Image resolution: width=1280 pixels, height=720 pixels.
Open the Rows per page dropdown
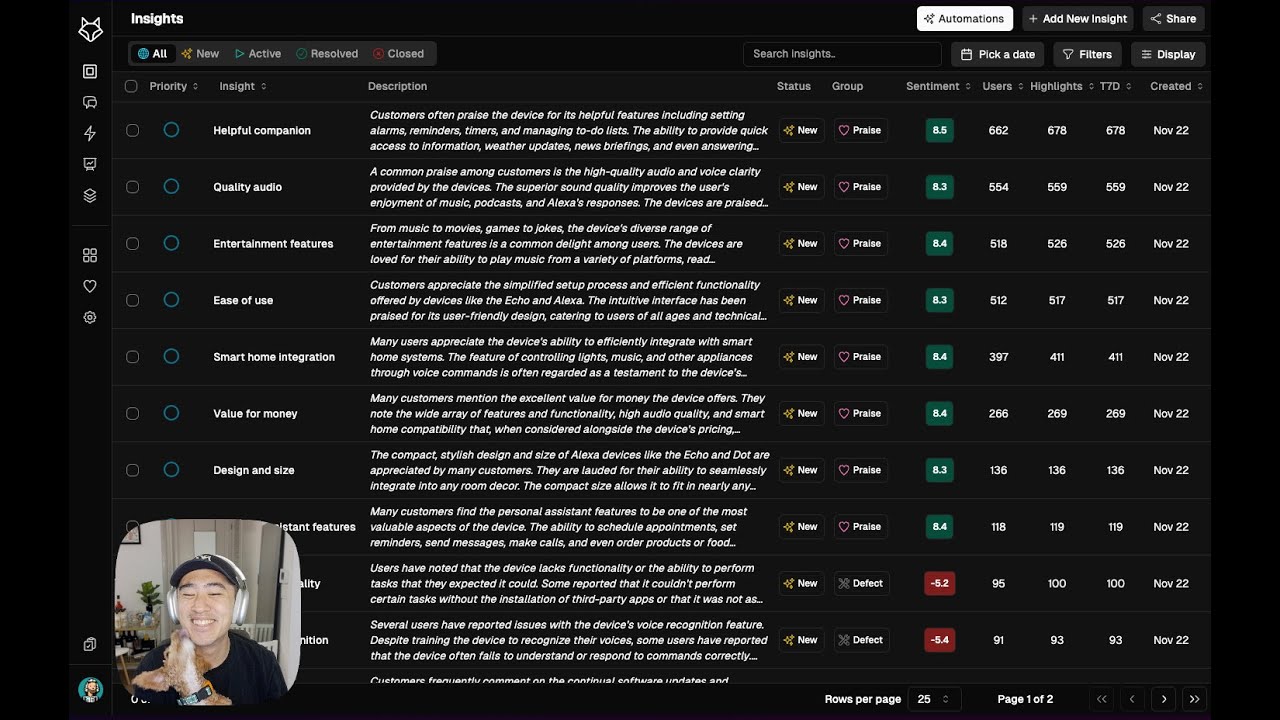(x=934, y=699)
